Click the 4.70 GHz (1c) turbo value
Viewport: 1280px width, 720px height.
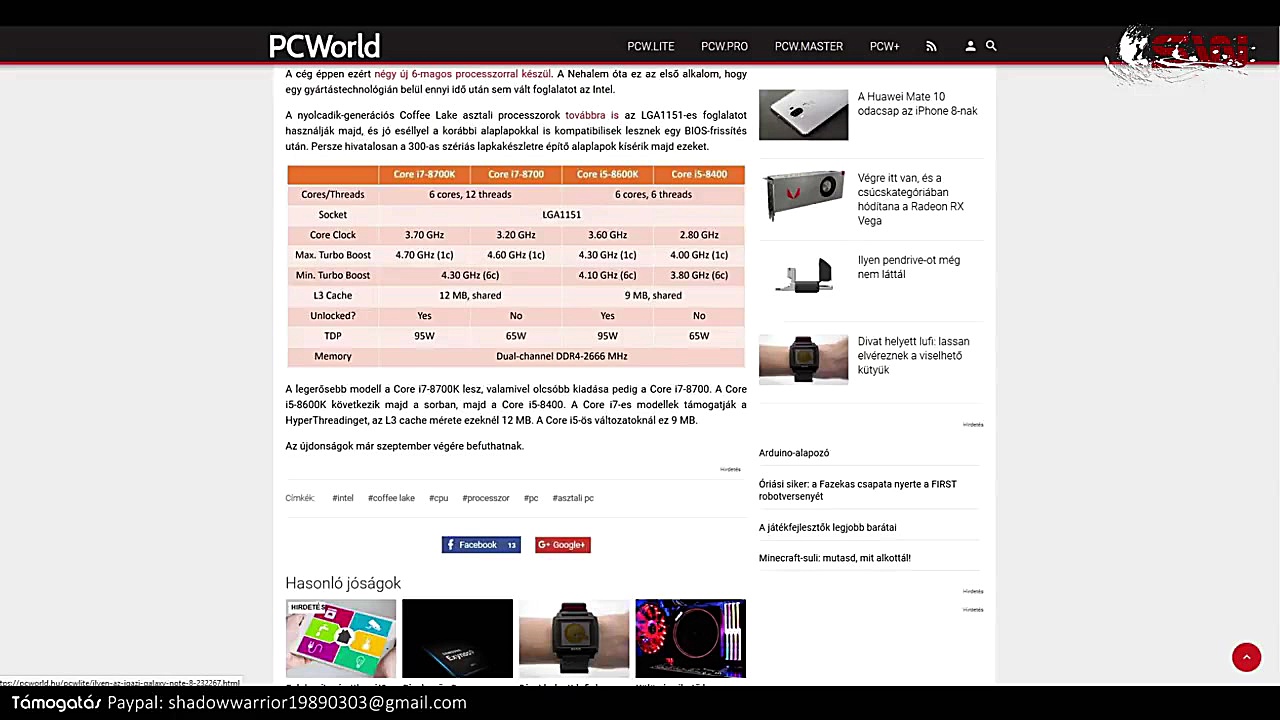point(424,255)
